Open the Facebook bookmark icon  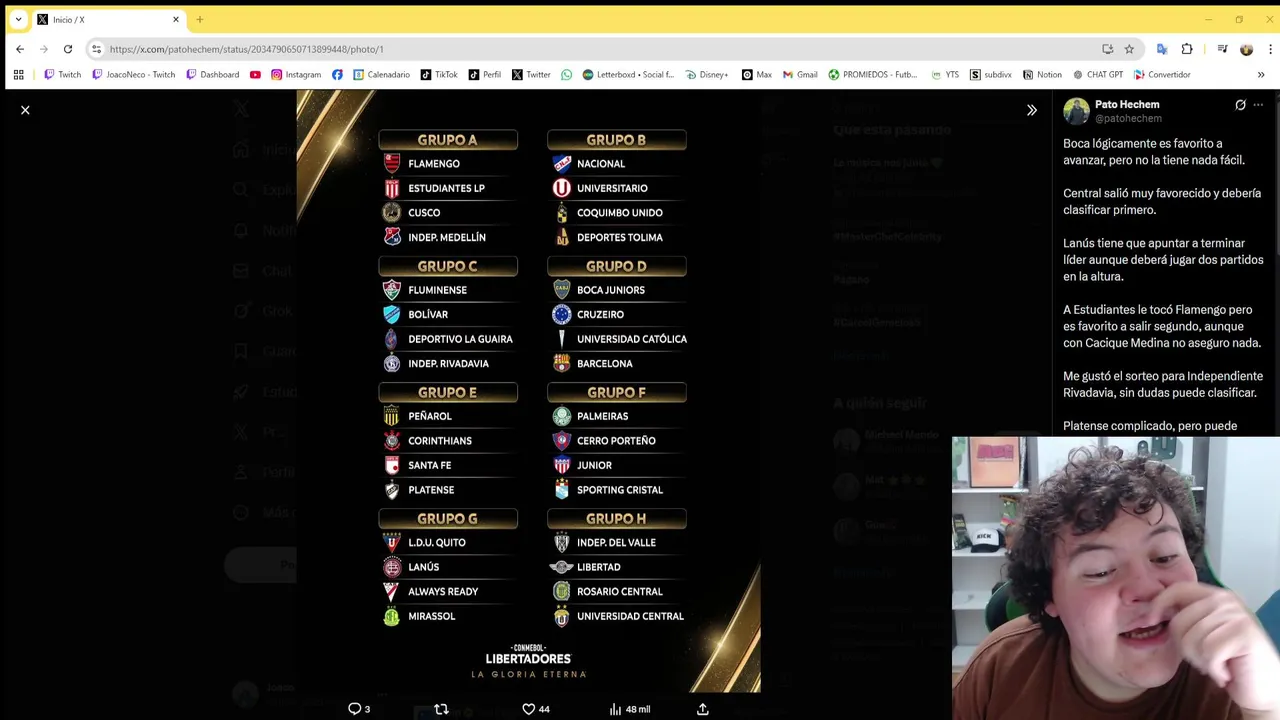[337, 74]
